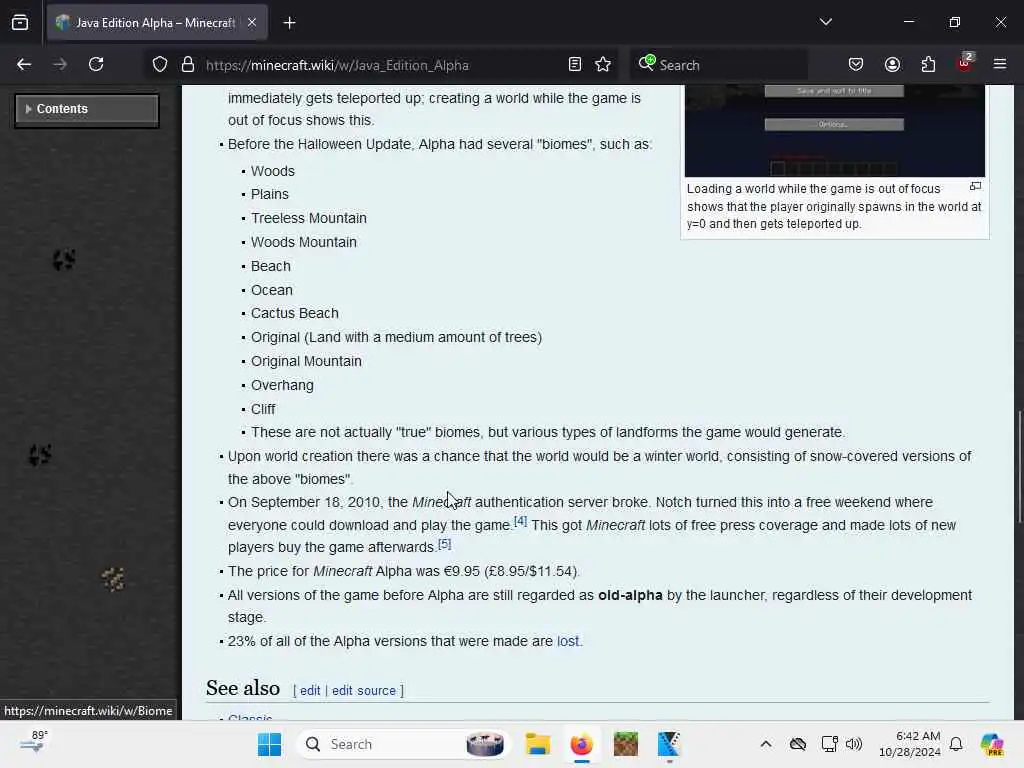Open uBlock extension icon with badge
The image size is (1024, 768).
[x=965, y=63]
